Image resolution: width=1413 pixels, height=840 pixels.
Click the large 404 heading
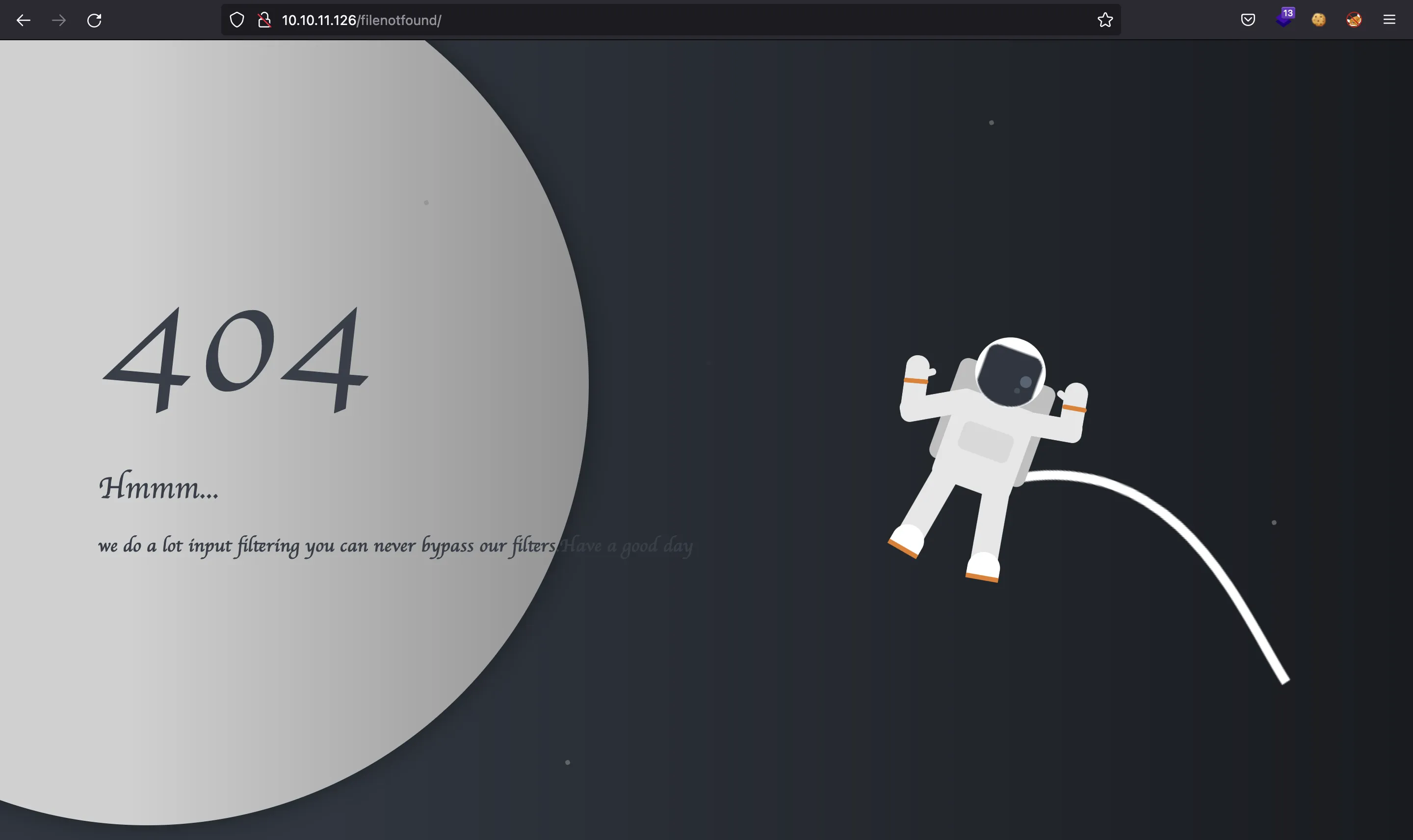click(236, 360)
